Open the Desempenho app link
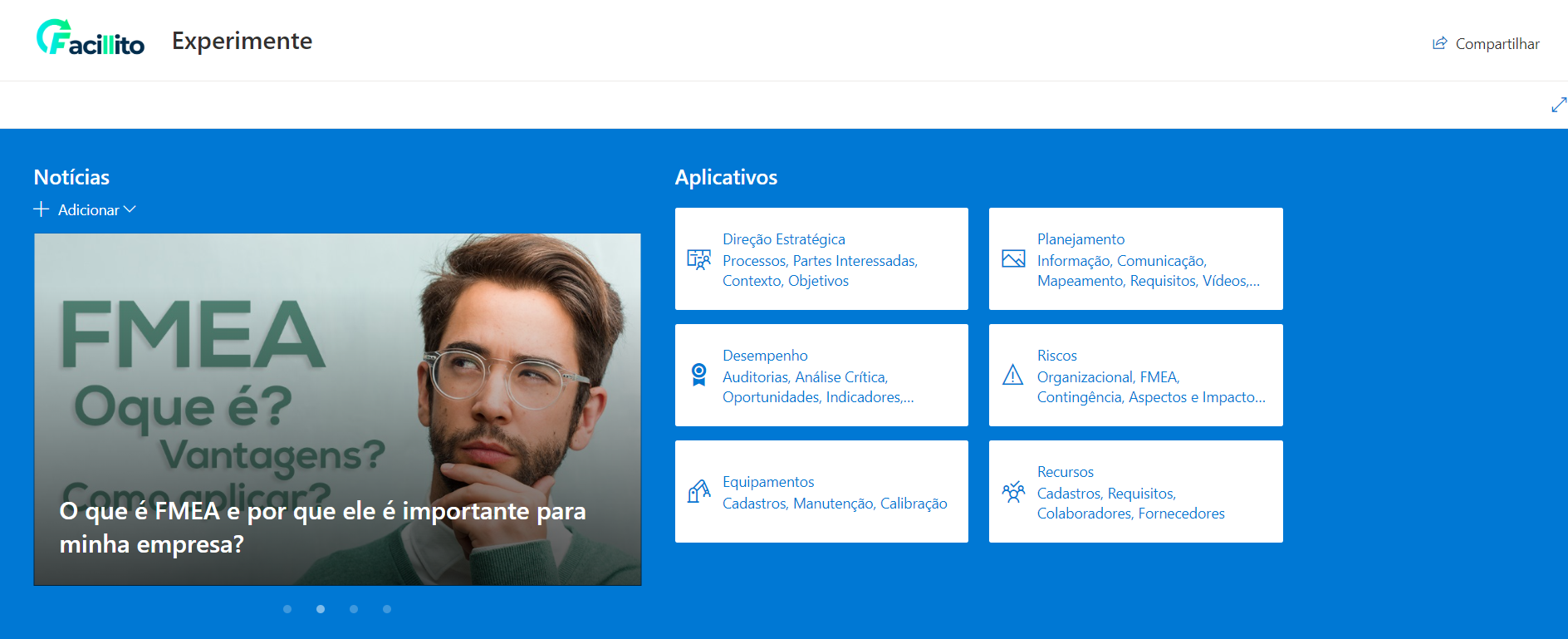The width and height of the screenshot is (1568, 639). [765, 356]
